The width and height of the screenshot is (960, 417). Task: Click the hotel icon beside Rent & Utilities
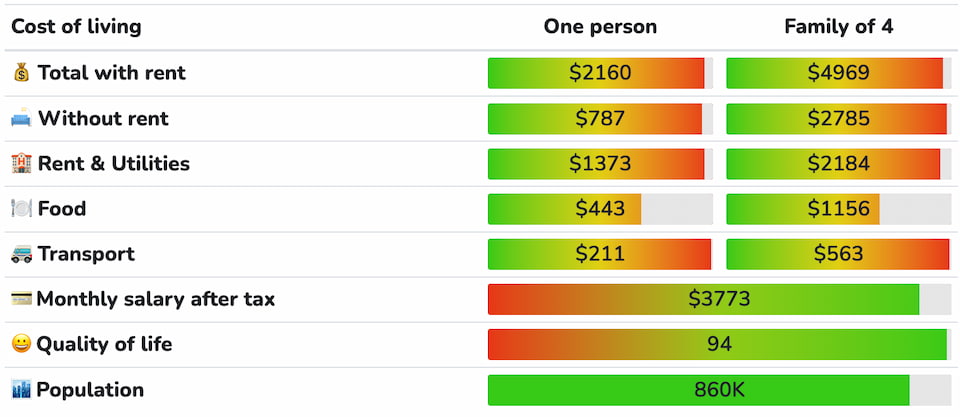click(x=21, y=163)
